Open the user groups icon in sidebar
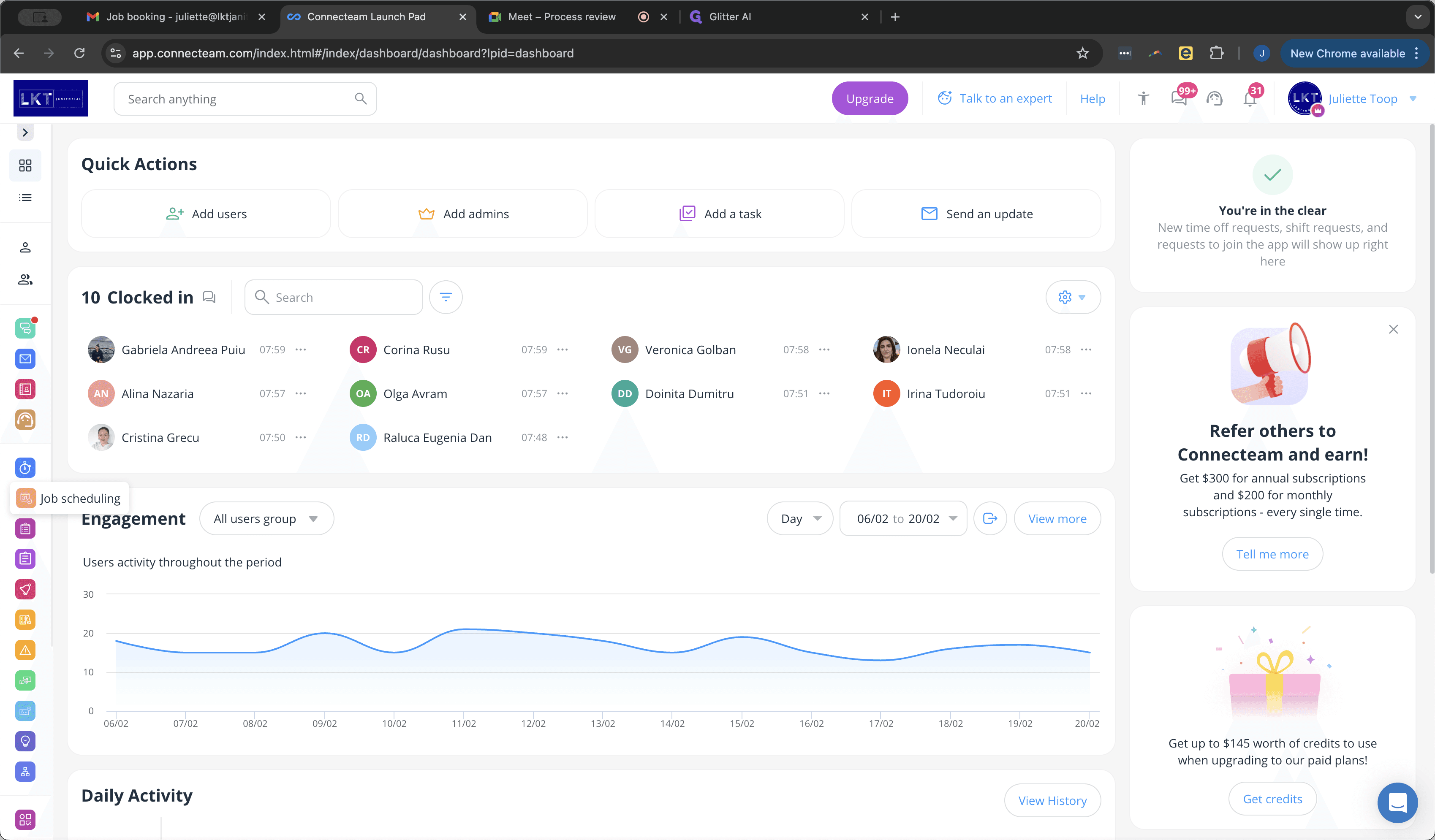The width and height of the screenshot is (1435, 840). [x=25, y=279]
